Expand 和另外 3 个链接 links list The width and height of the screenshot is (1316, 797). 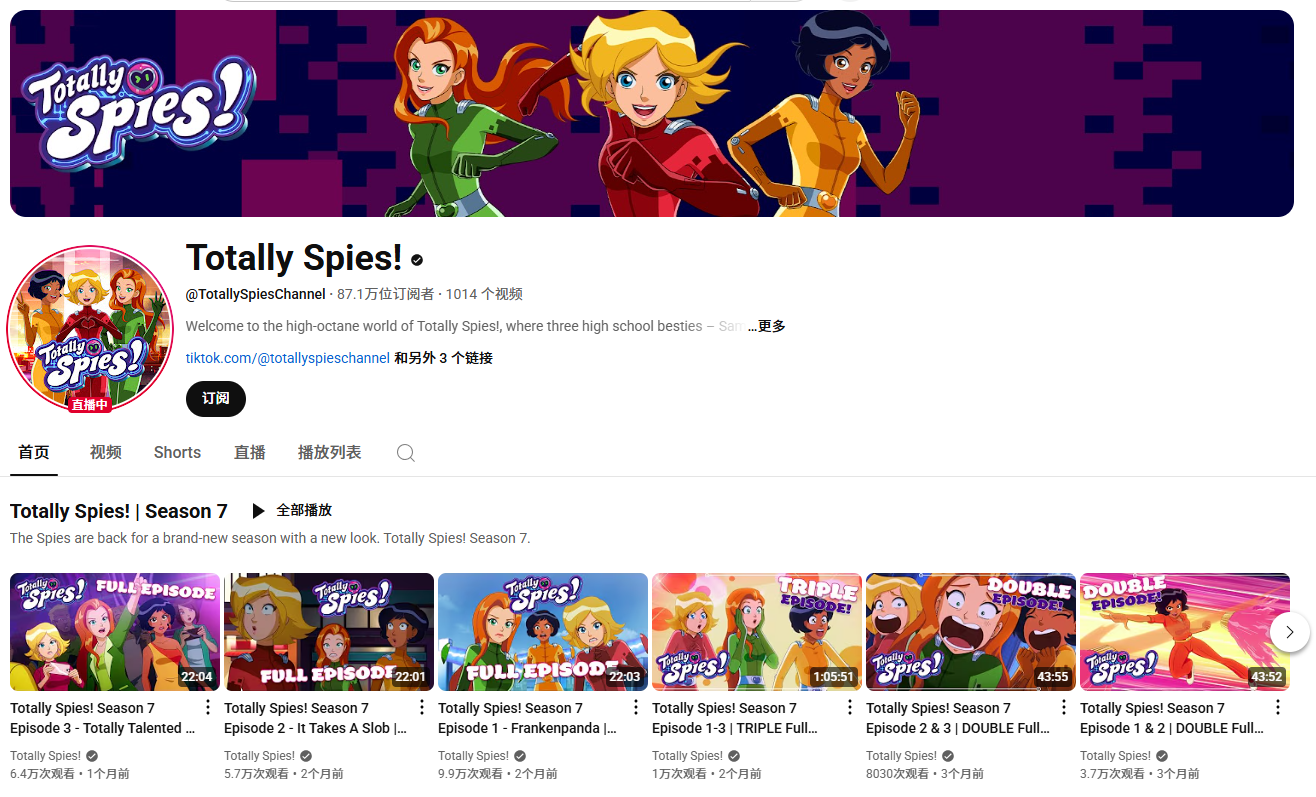[x=443, y=358]
